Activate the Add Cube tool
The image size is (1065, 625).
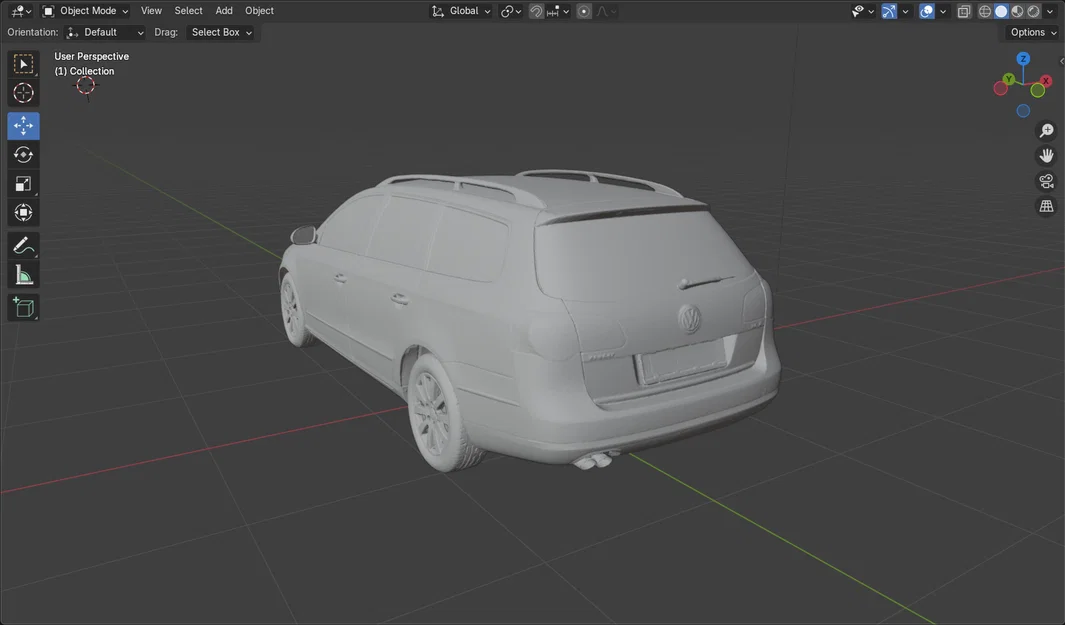pyautogui.click(x=22, y=307)
